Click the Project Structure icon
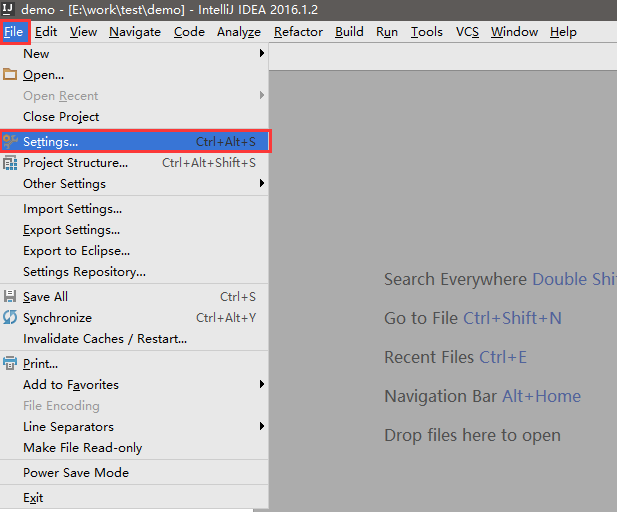The image size is (617, 512). coord(10,163)
